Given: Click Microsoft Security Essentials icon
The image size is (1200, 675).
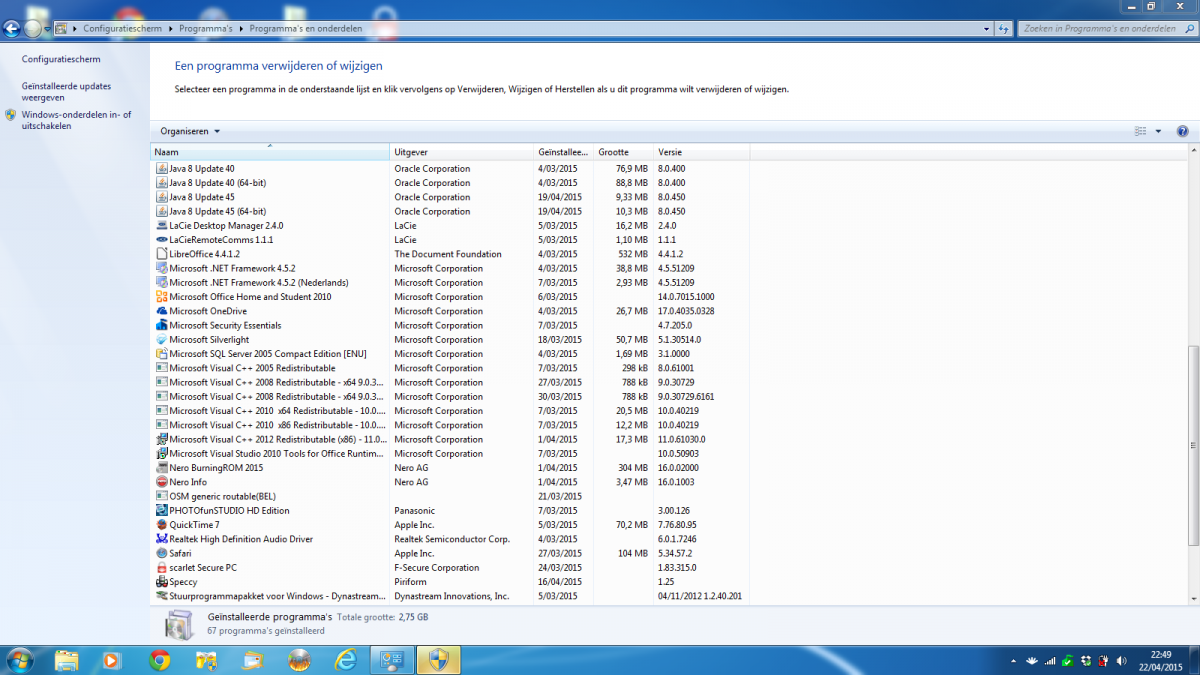Looking at the screenshot, I should point(162,325).
